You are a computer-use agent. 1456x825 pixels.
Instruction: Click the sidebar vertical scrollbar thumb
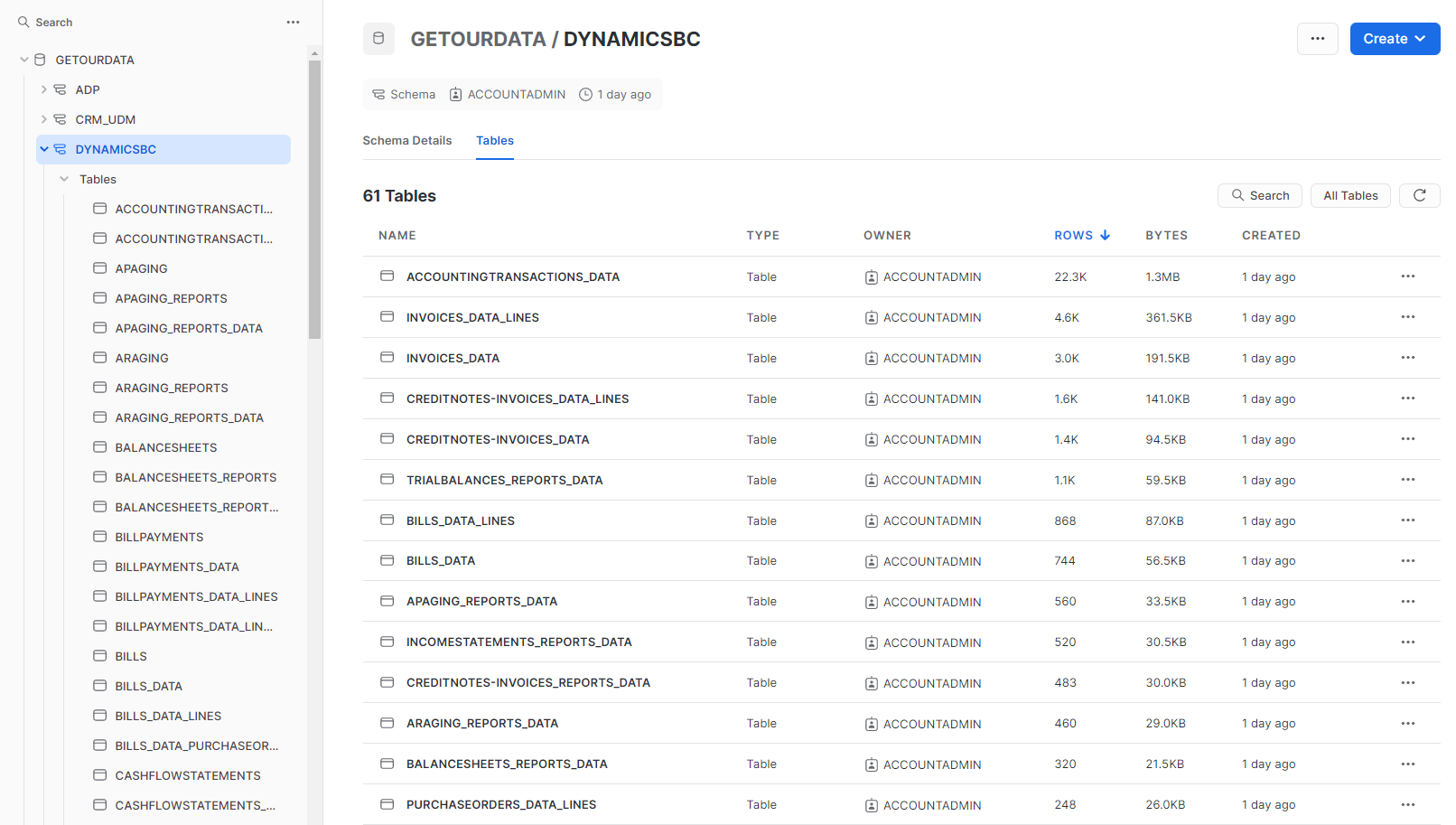[314, 199]
